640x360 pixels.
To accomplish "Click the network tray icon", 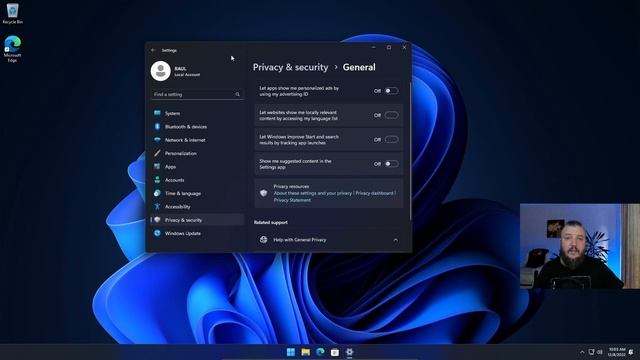I will point(591,352).
